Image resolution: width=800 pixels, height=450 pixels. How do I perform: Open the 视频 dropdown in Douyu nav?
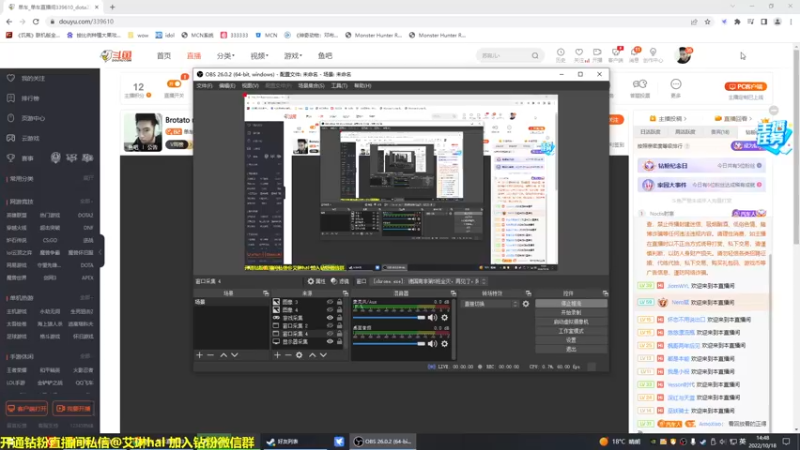[x=259, y=56]
